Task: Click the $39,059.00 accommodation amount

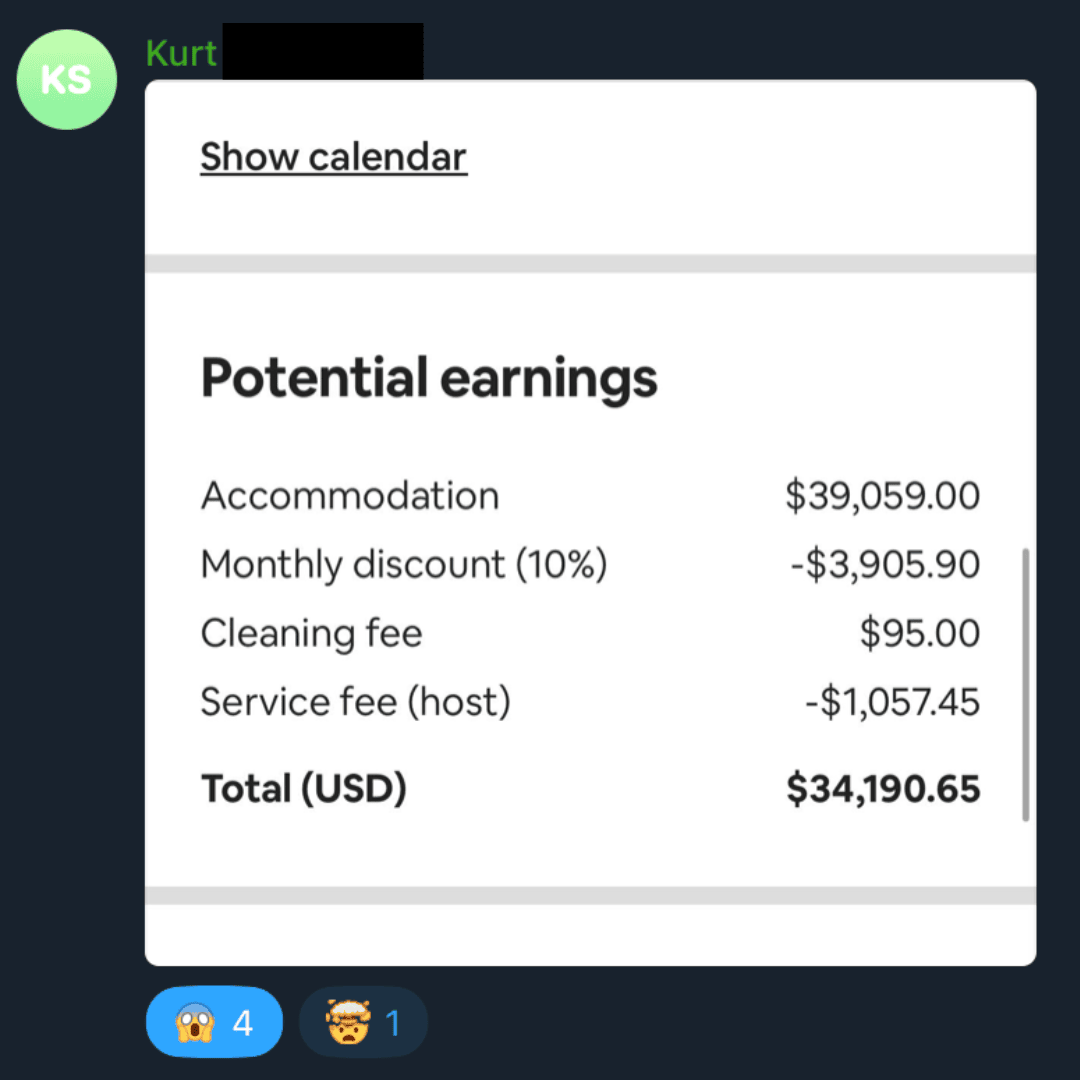Action: tap(882, 495)
